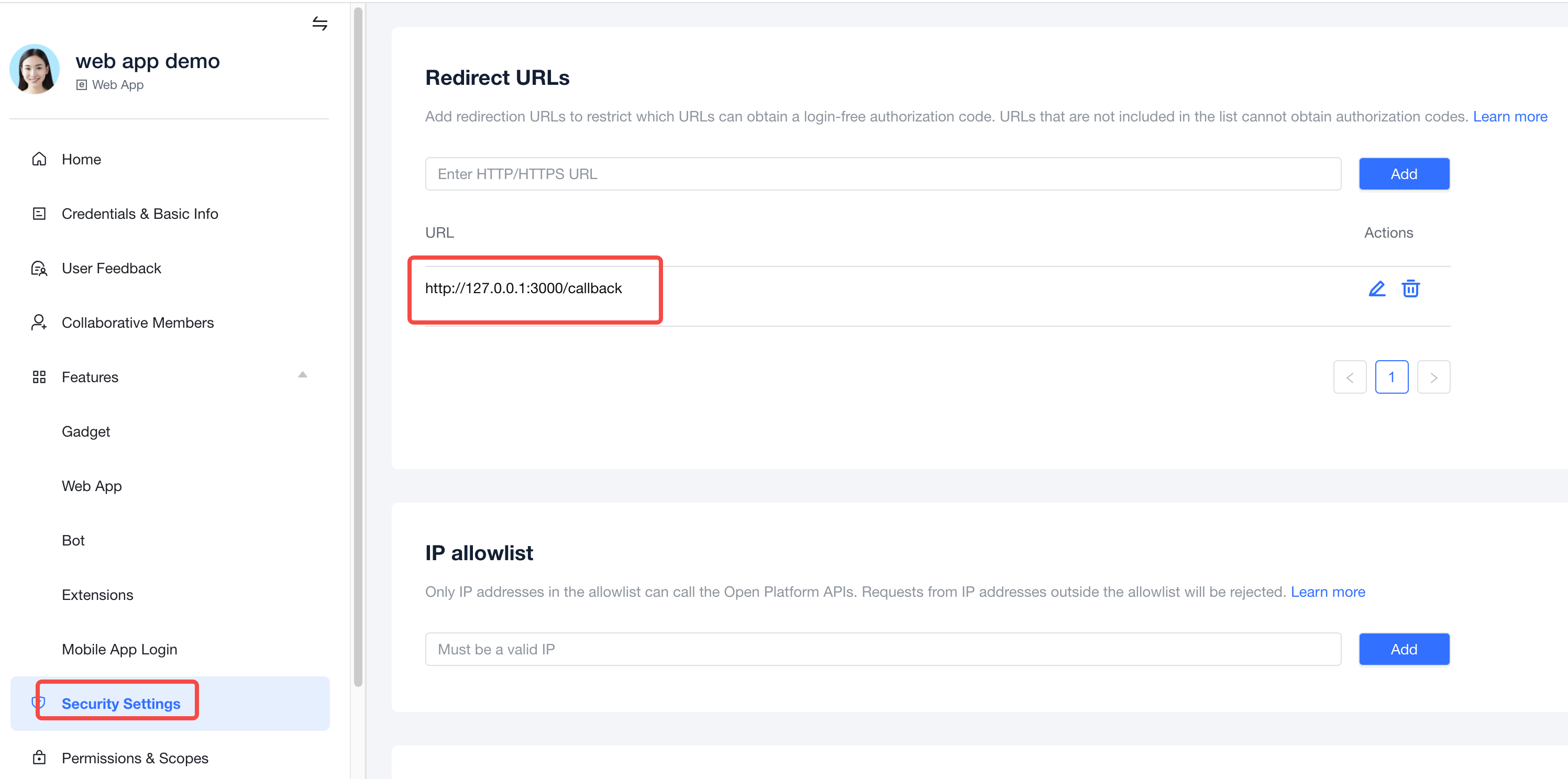Click the Enter HTTP/HTTPS URL field
The image size is (1568, 779).
882,174
